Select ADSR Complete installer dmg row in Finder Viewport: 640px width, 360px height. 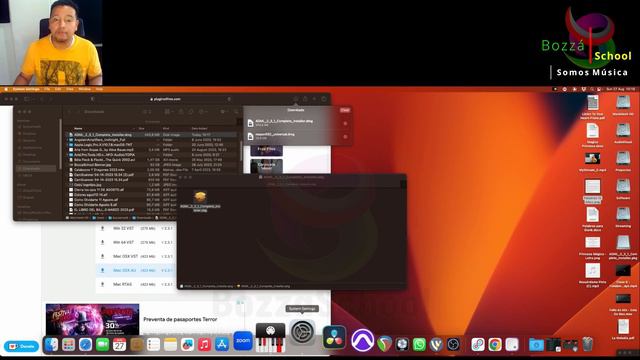click(x=152, y=134)
